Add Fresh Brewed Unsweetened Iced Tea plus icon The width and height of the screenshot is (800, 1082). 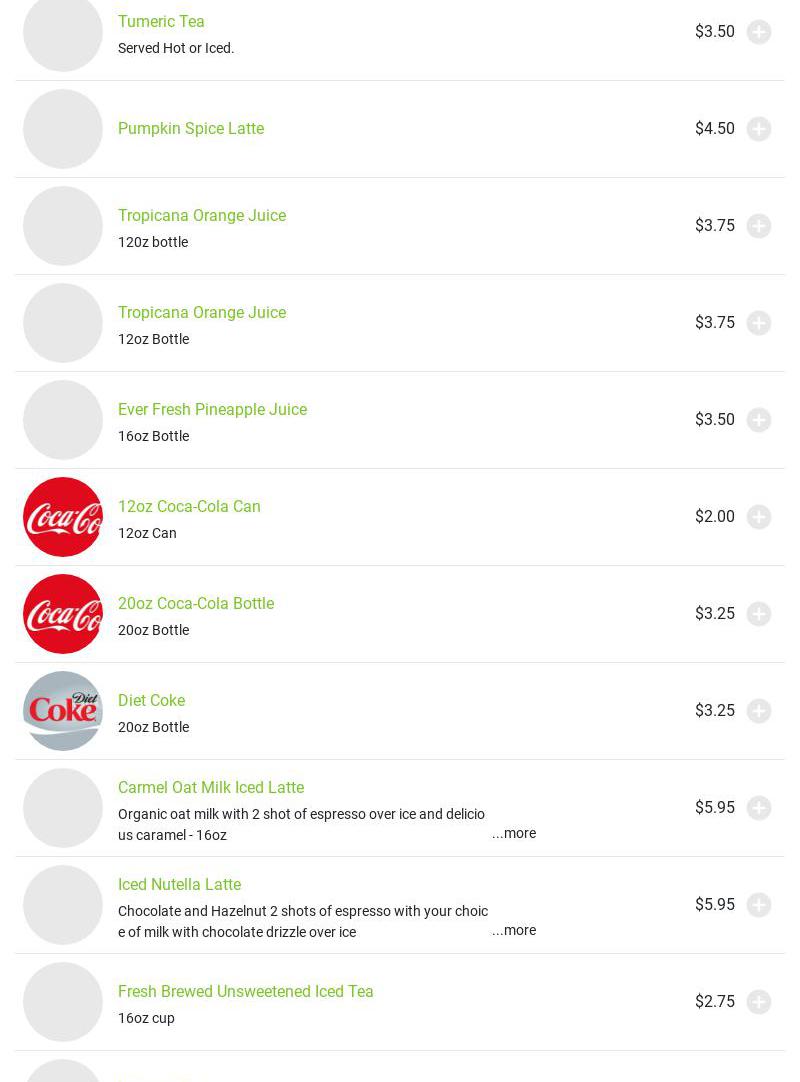759,1002
